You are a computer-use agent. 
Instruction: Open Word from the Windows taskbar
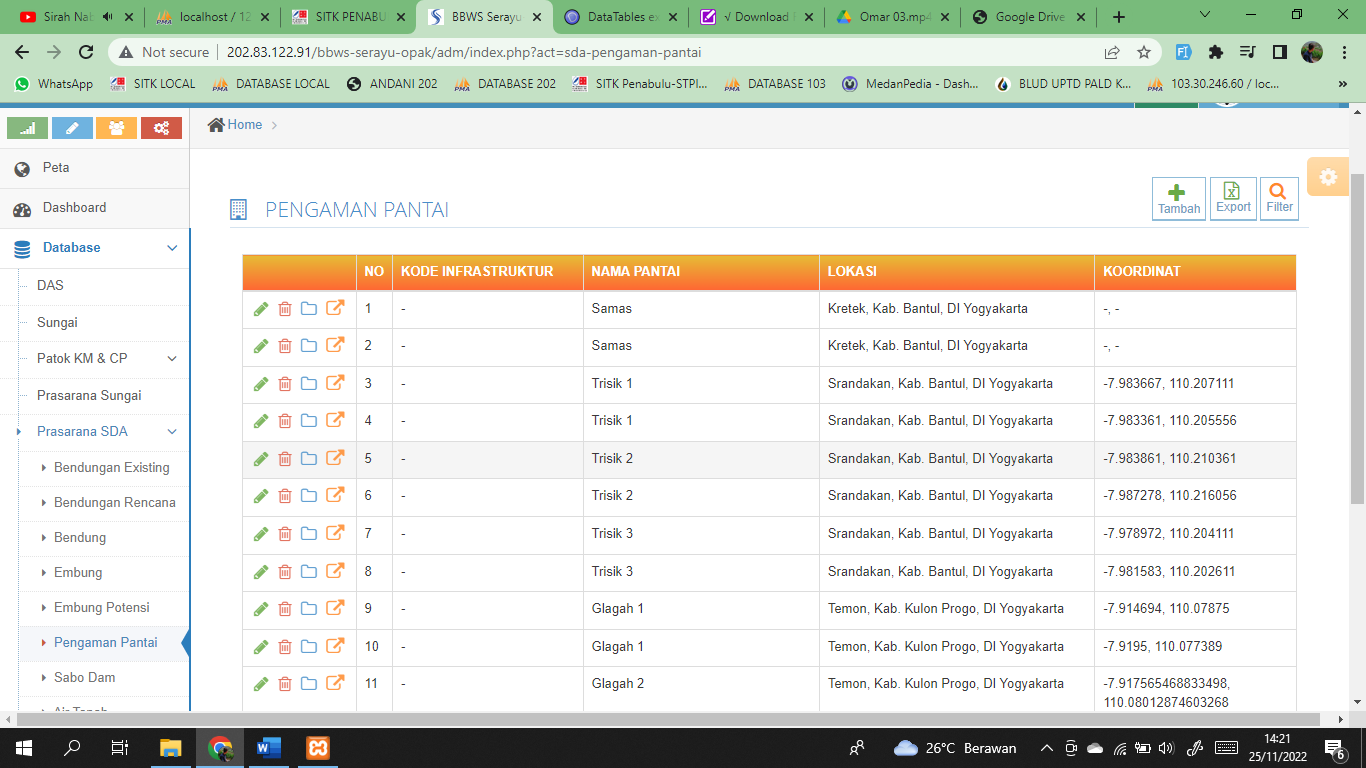269,748
